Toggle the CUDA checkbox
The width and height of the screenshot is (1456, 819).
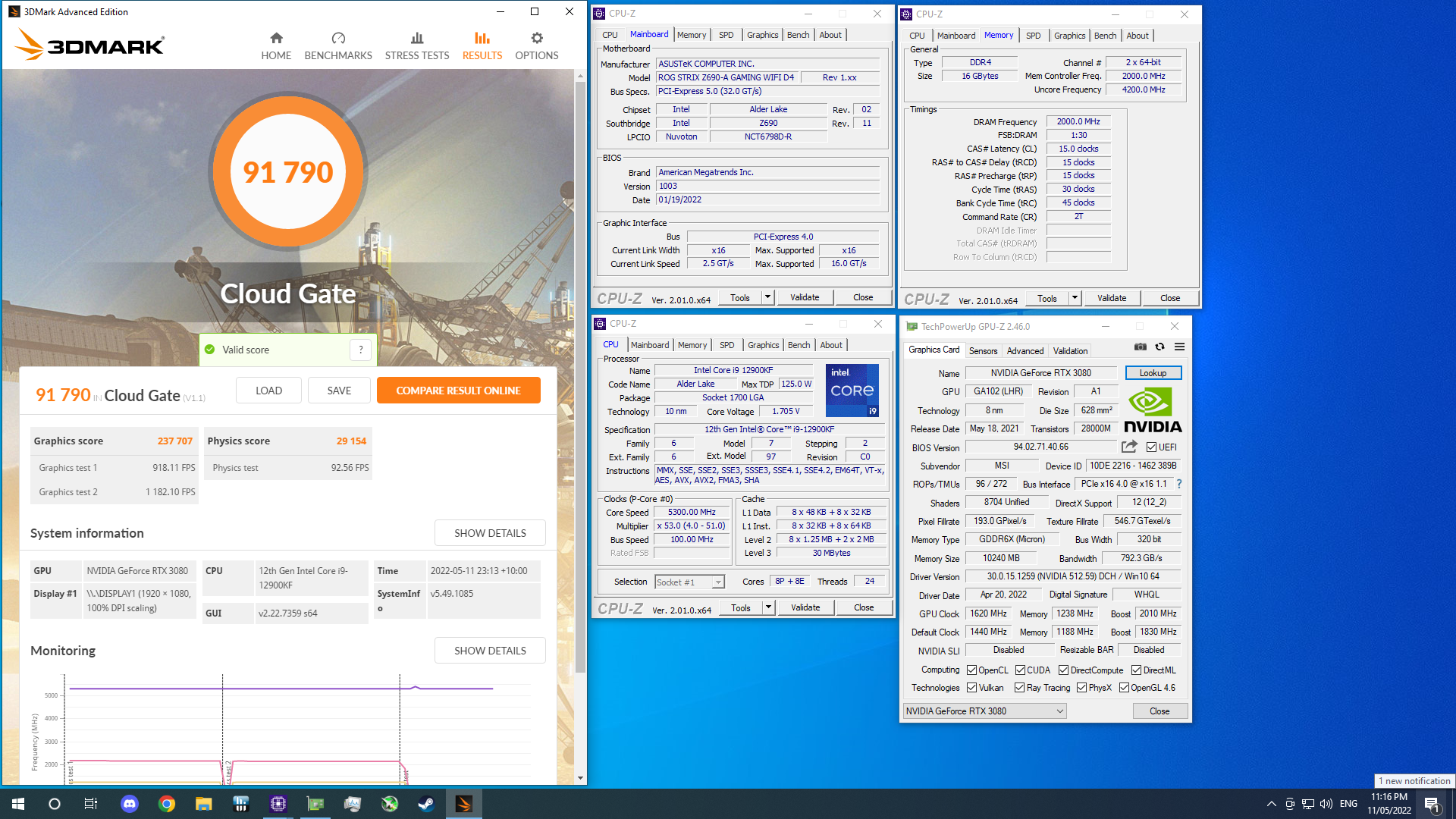coord(1020,670)
